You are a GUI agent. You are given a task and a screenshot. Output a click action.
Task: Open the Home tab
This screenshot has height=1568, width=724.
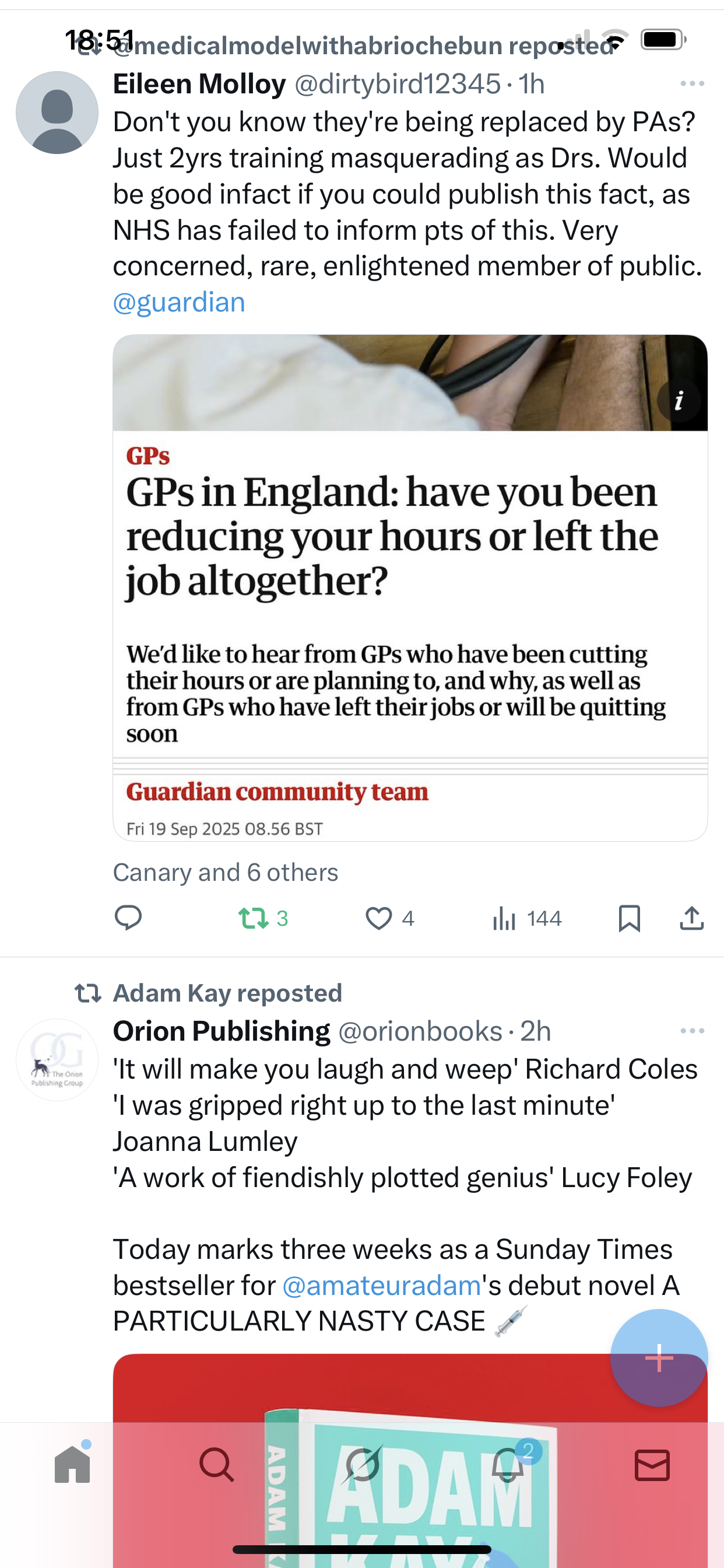coord(72,1465)
